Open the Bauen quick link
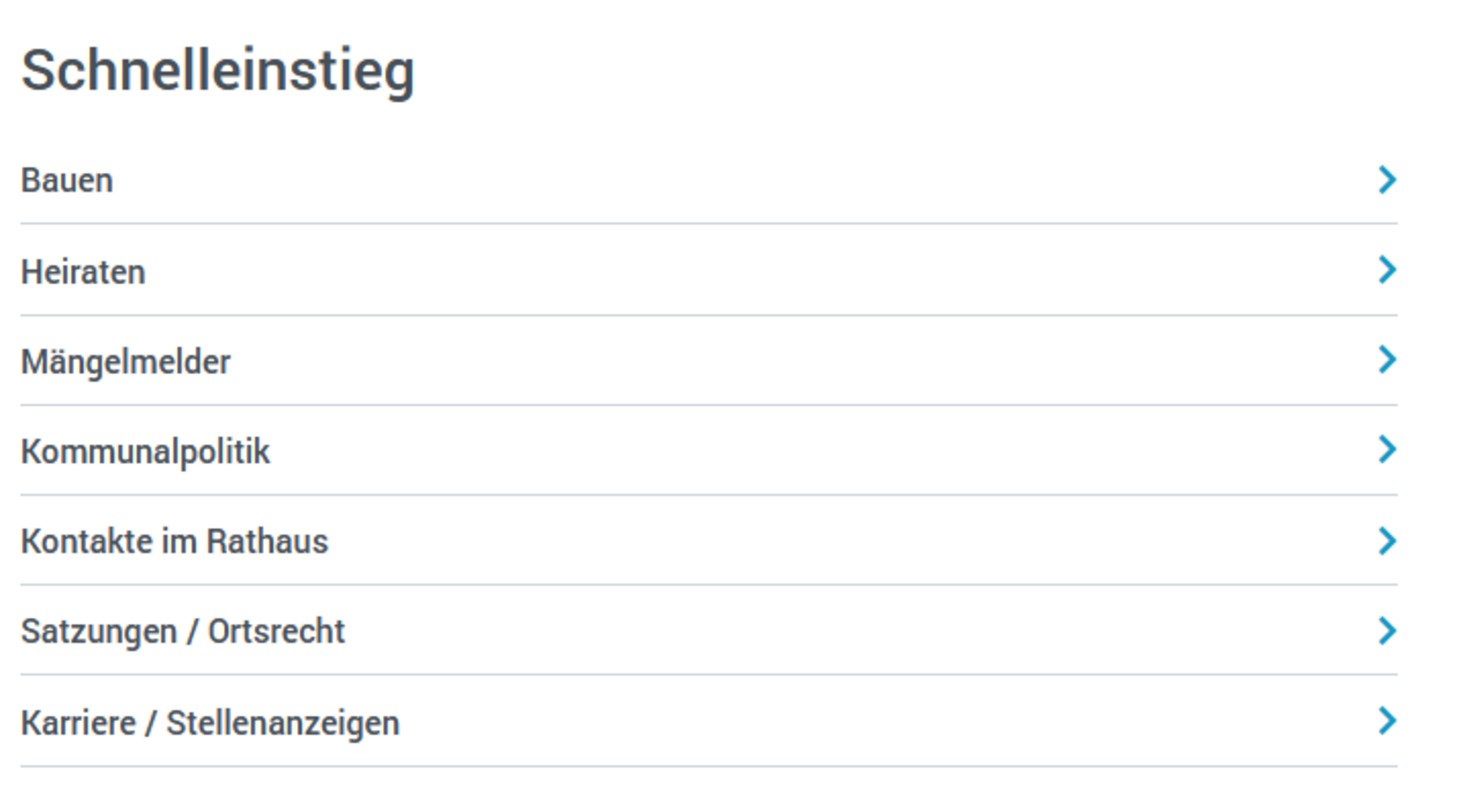1459x800 pixels. tap(67, 181)
